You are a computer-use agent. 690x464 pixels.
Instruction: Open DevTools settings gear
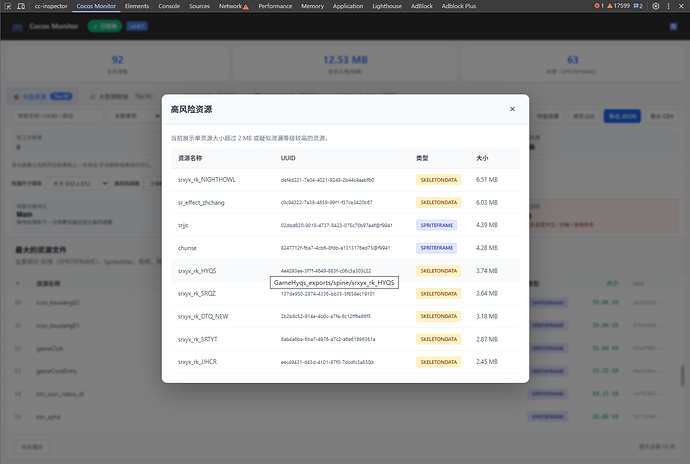coord(656,6)
